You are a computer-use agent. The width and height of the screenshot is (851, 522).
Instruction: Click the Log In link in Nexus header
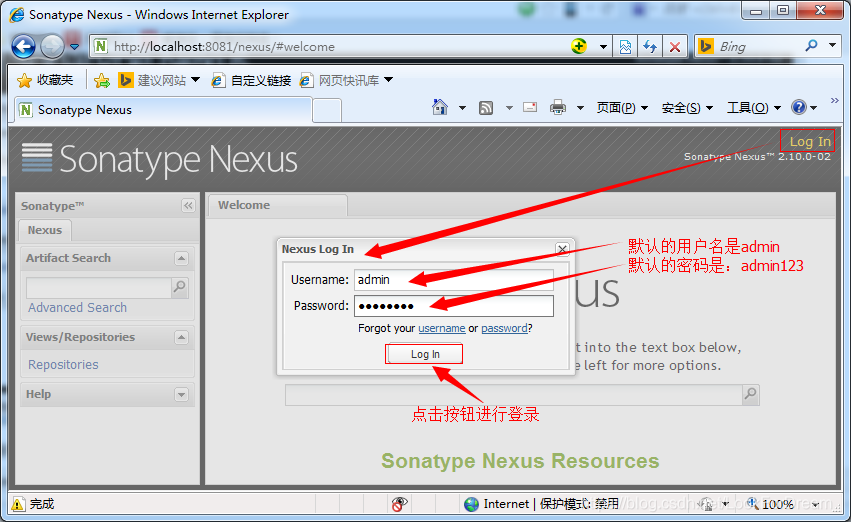pos(810,142)
